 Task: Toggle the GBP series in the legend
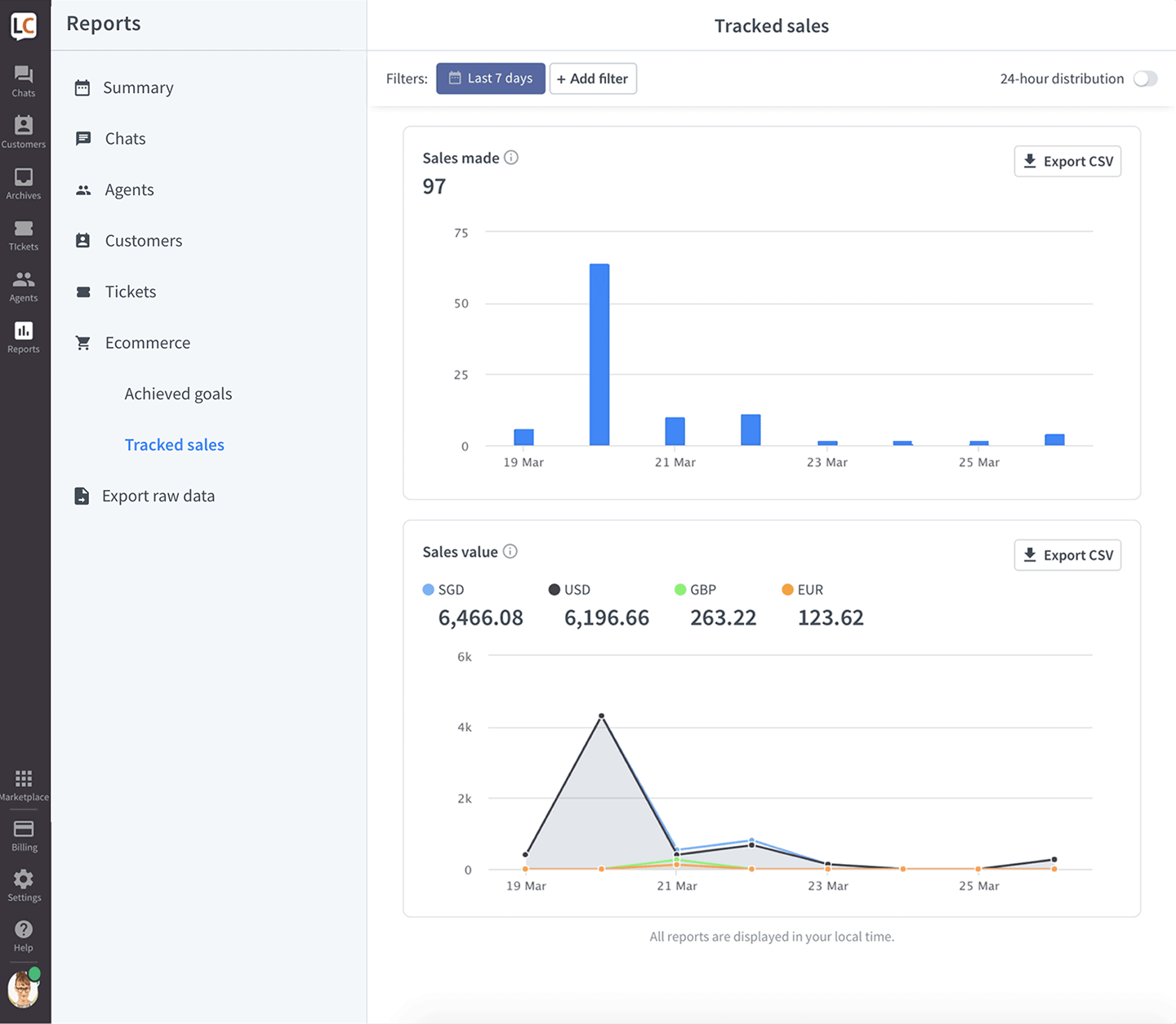[x=696, y=590]
